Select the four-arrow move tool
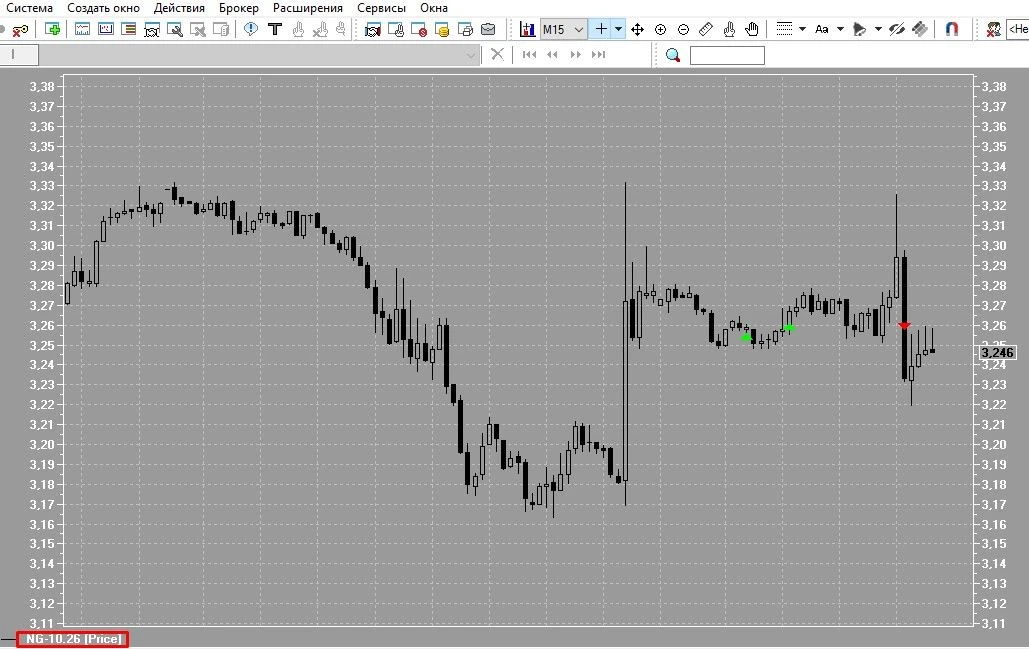This screenshot has width=1029, height=649. click(x=637, y=30)
